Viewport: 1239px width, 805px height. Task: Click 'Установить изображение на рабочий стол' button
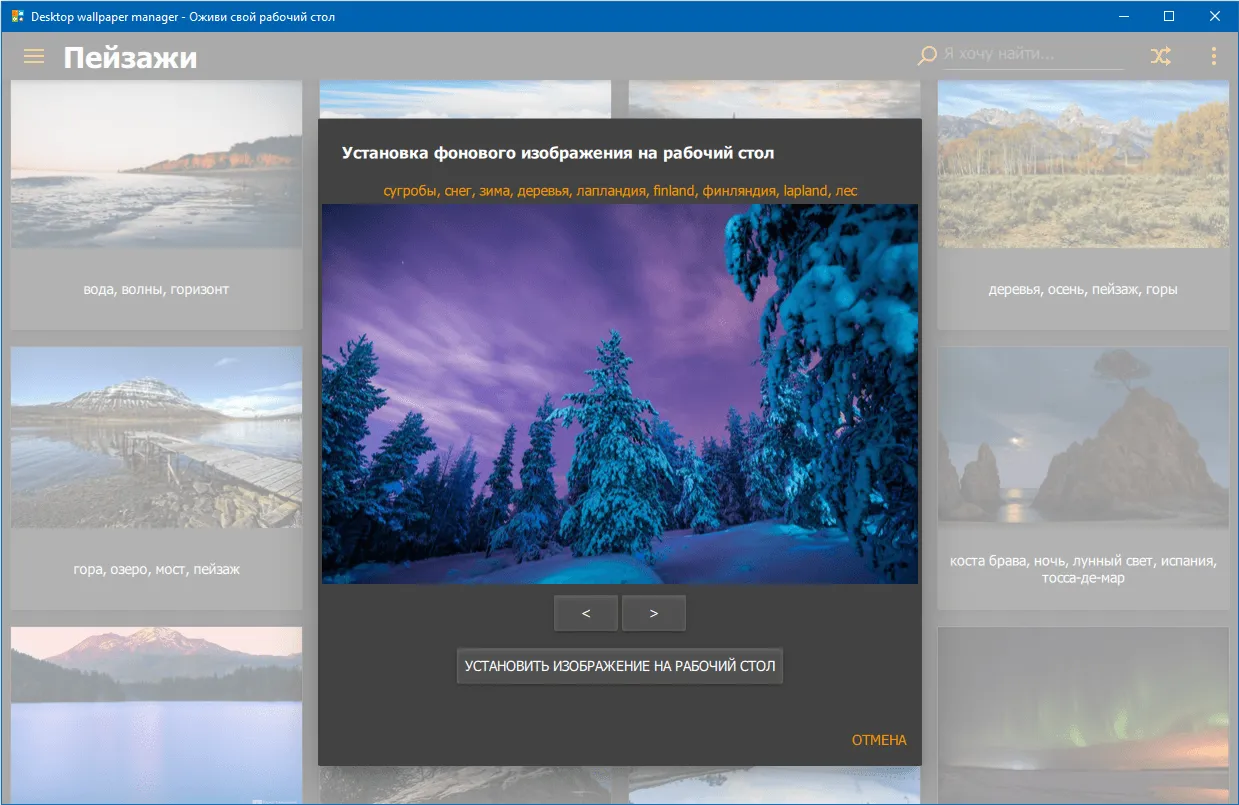[x=620, y=666]
